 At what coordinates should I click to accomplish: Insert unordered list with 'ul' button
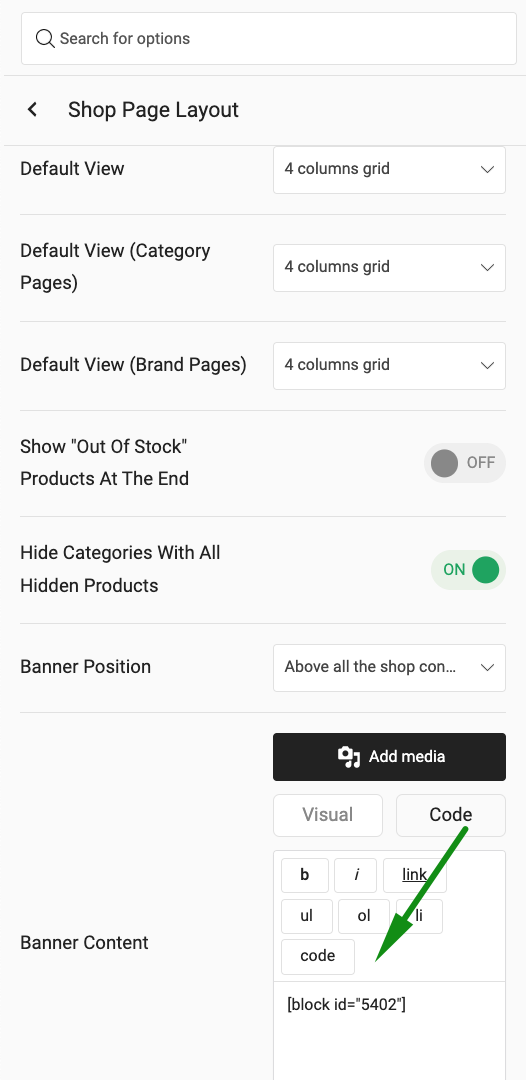[306, 915]
